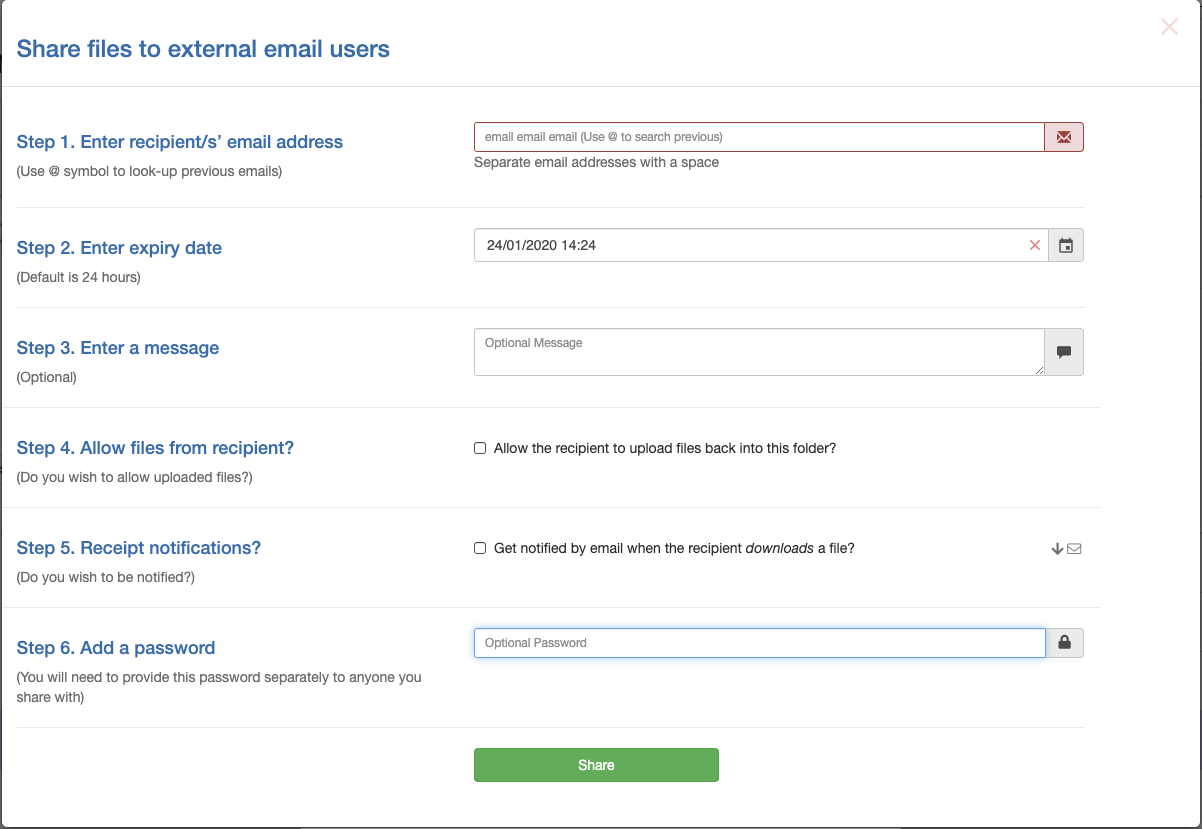Click the Optional Password field
The height and width of the screenshot is (829, 1202).
pyautogui.click(x=760, y=643)
